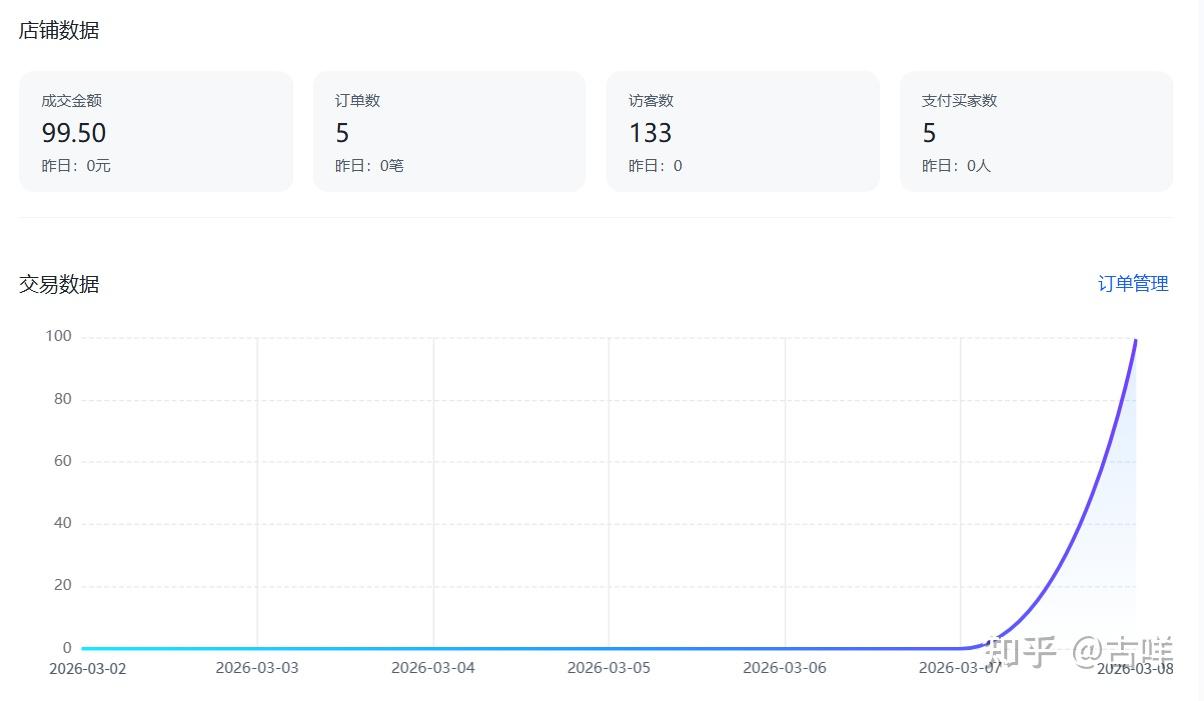
Task: Select the 支付买家数 stat card
Action: [x=1036, y=131]
